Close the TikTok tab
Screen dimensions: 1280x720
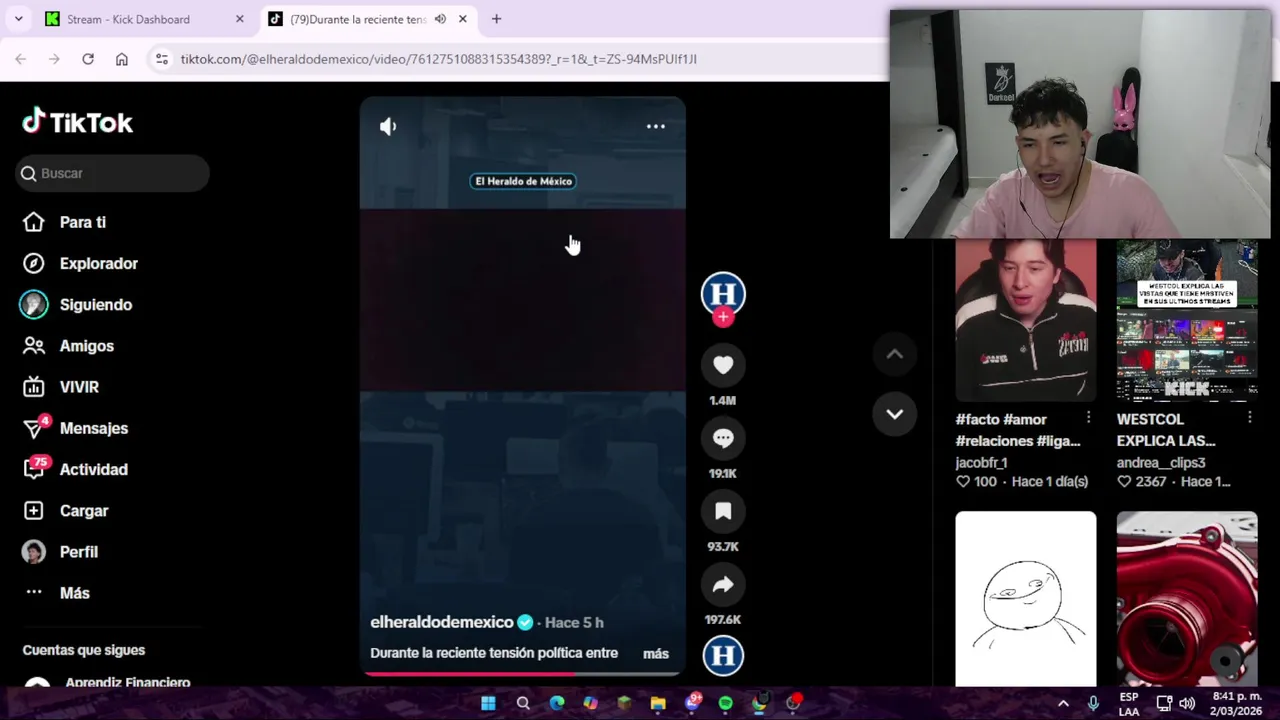(x=462, y=19)
